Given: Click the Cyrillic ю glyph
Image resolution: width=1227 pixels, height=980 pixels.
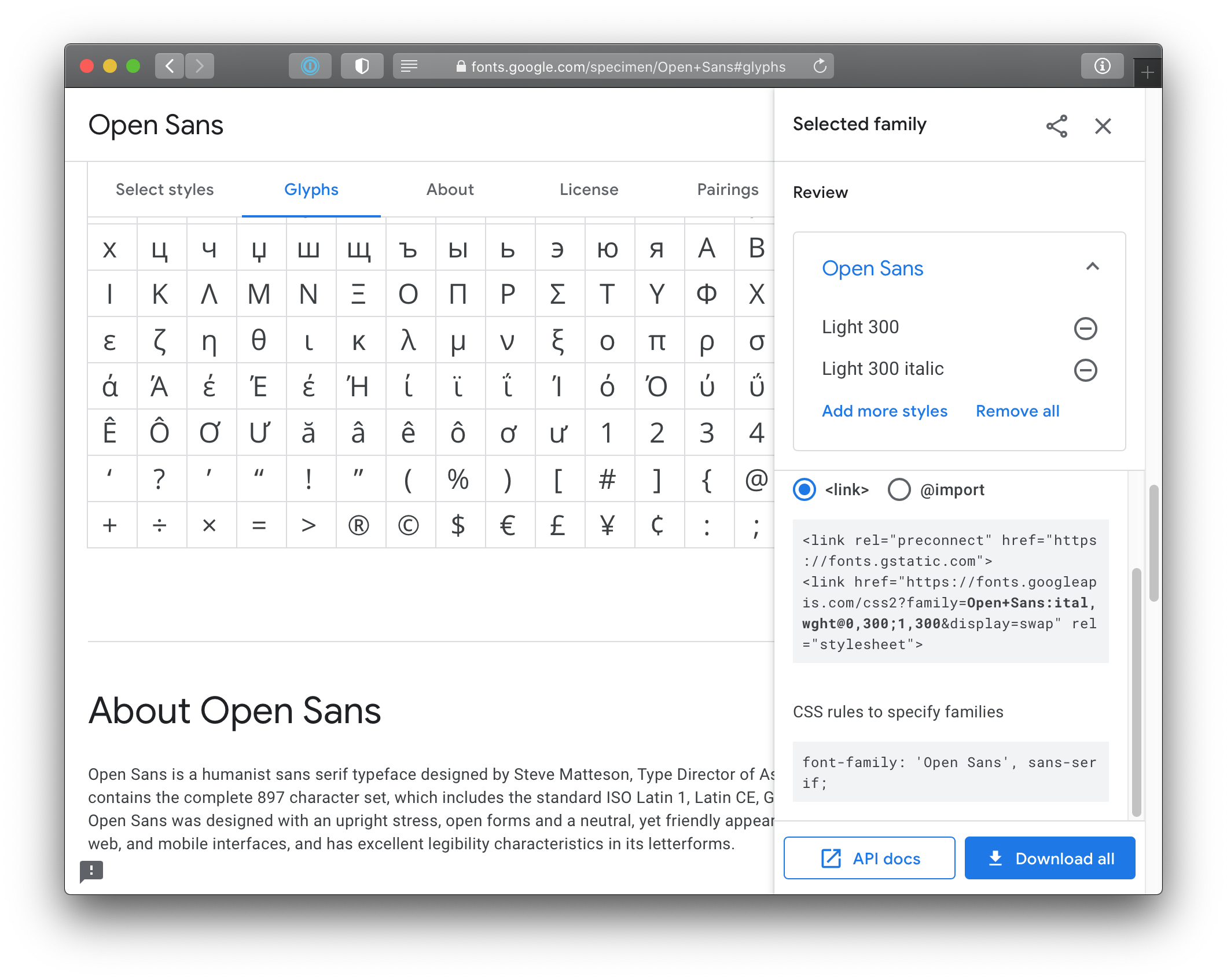Looking at the screenshot, I should point(607,250).
